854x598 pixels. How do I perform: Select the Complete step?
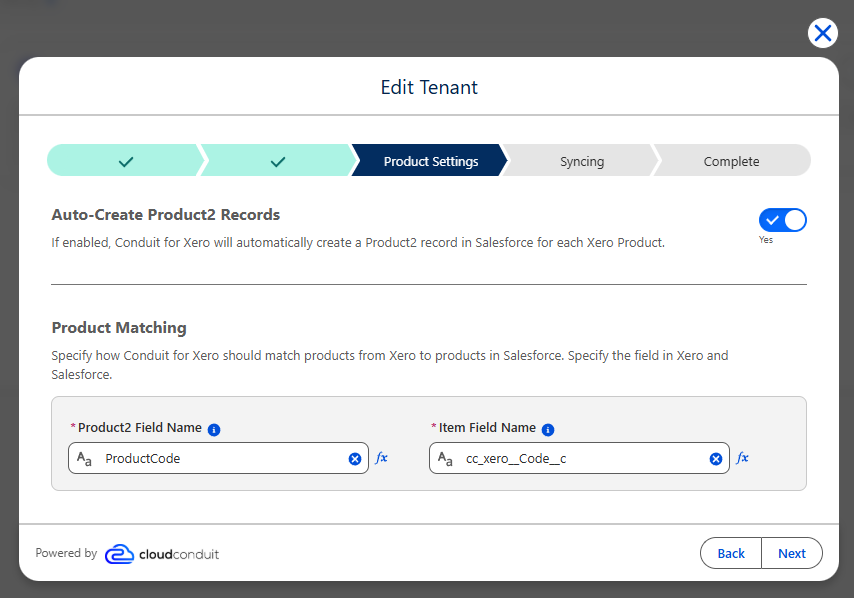tap(731, 161)
